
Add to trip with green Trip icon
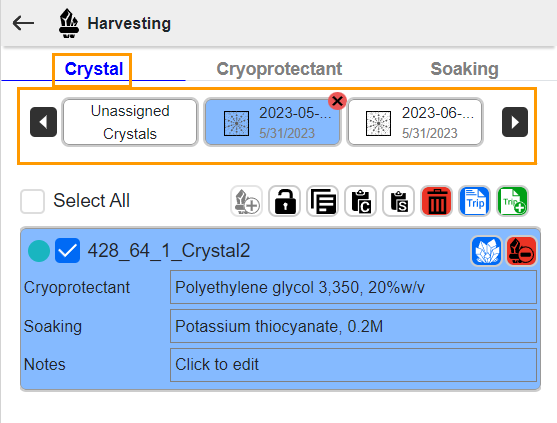pos(513,201)
